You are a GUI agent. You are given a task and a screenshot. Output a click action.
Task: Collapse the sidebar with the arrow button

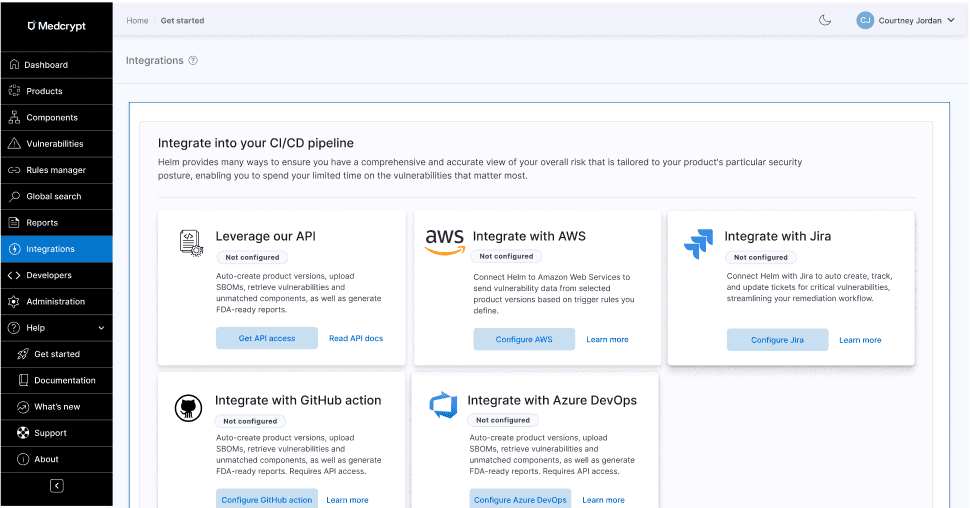56,486
